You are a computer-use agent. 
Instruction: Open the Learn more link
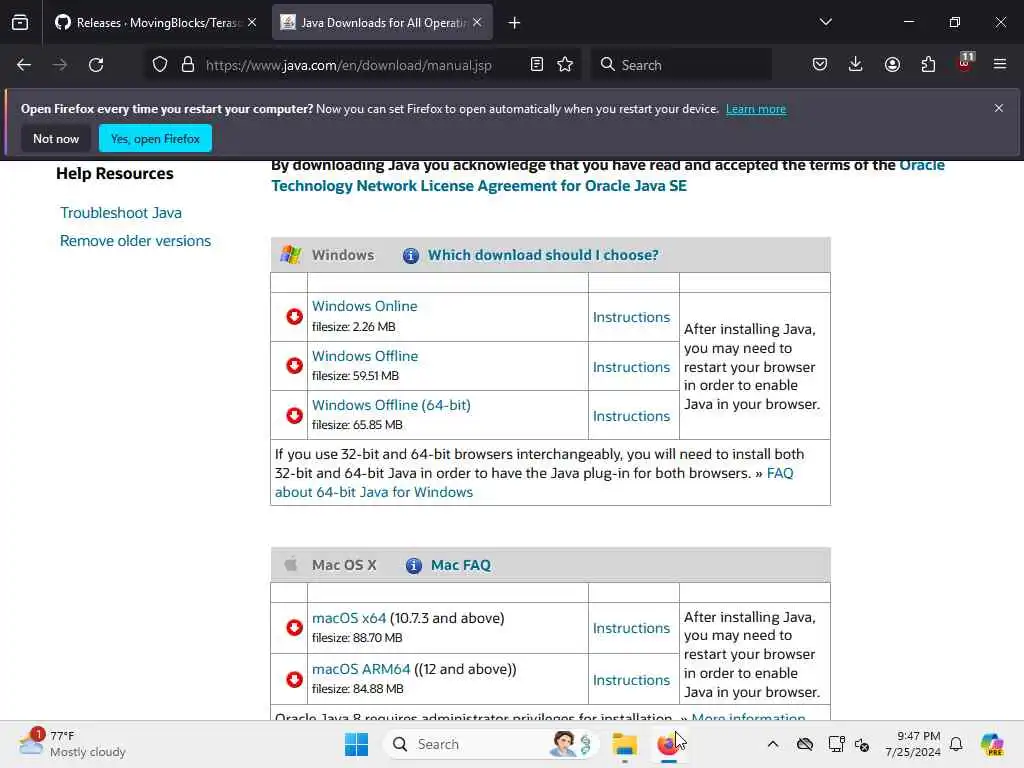pos(756,109)
